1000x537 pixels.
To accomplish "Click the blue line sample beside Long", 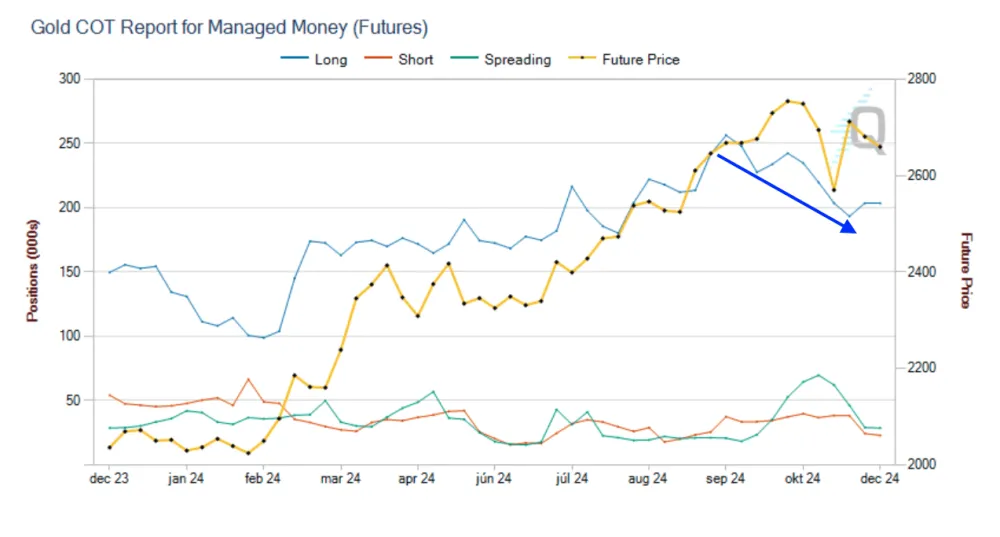I will (x=294, y=60).
